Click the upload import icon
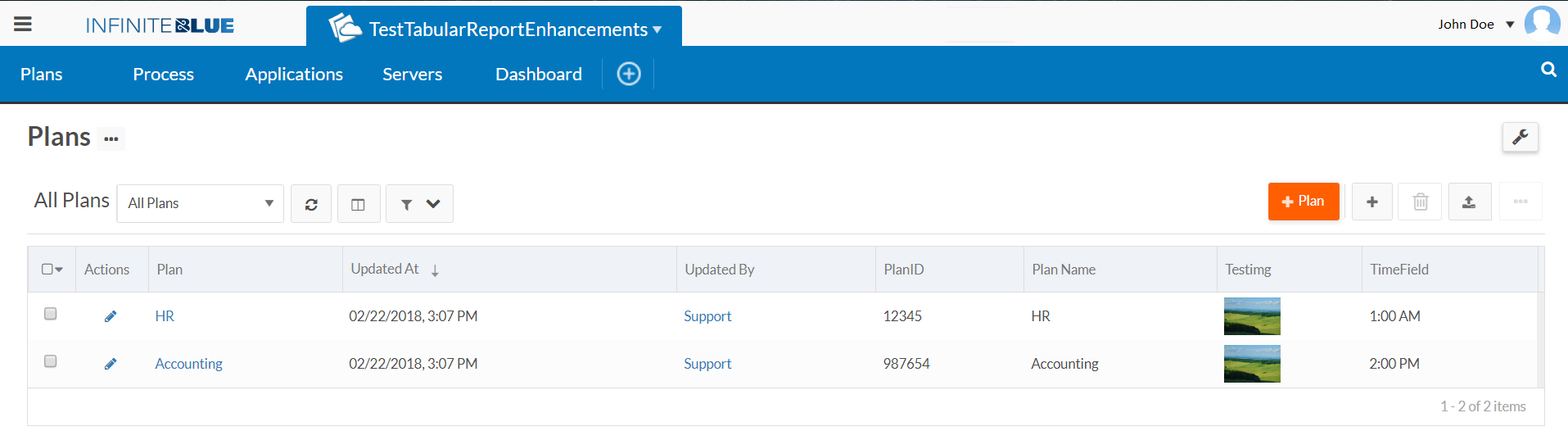Viewport: 1568px width, 440px height. (x=1469, y=202)
